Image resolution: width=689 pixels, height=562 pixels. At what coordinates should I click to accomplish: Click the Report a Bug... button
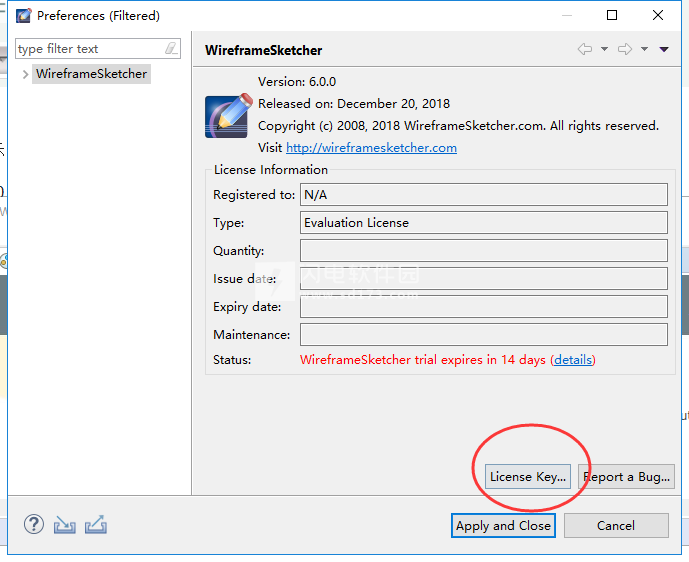626,477
